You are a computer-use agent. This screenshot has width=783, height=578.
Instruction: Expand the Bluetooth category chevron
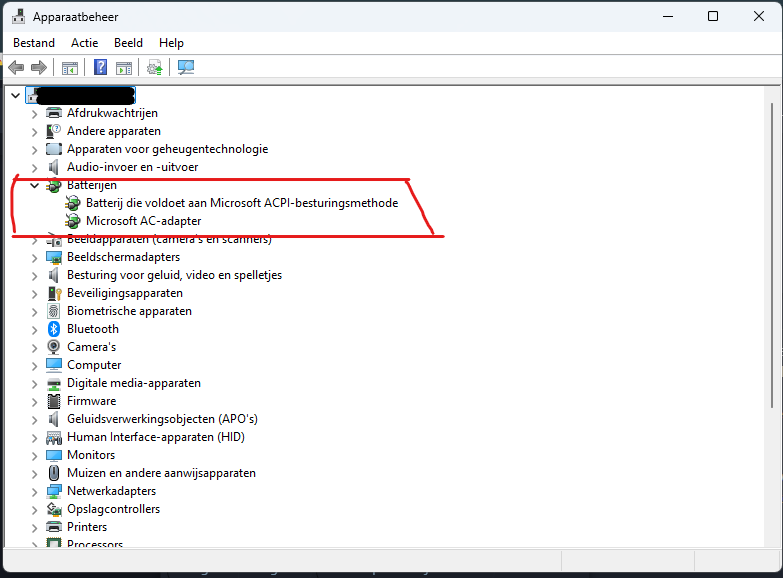[x=34, y=330]
